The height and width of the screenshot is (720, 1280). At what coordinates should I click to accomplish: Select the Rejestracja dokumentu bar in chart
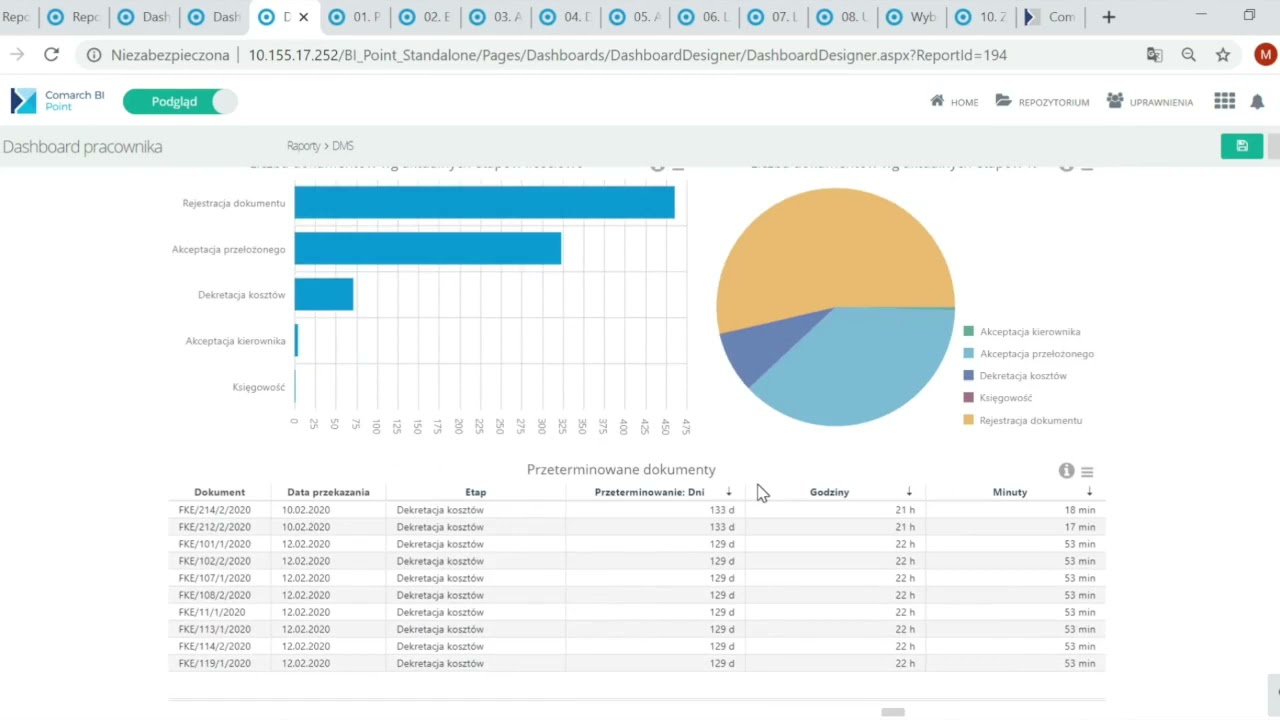point(484,203)
